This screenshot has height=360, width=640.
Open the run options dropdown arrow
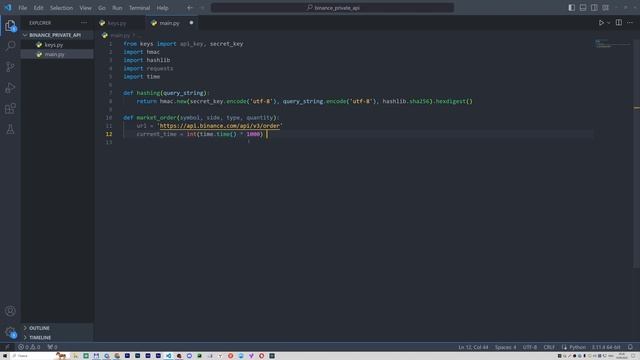click(609, 23)
